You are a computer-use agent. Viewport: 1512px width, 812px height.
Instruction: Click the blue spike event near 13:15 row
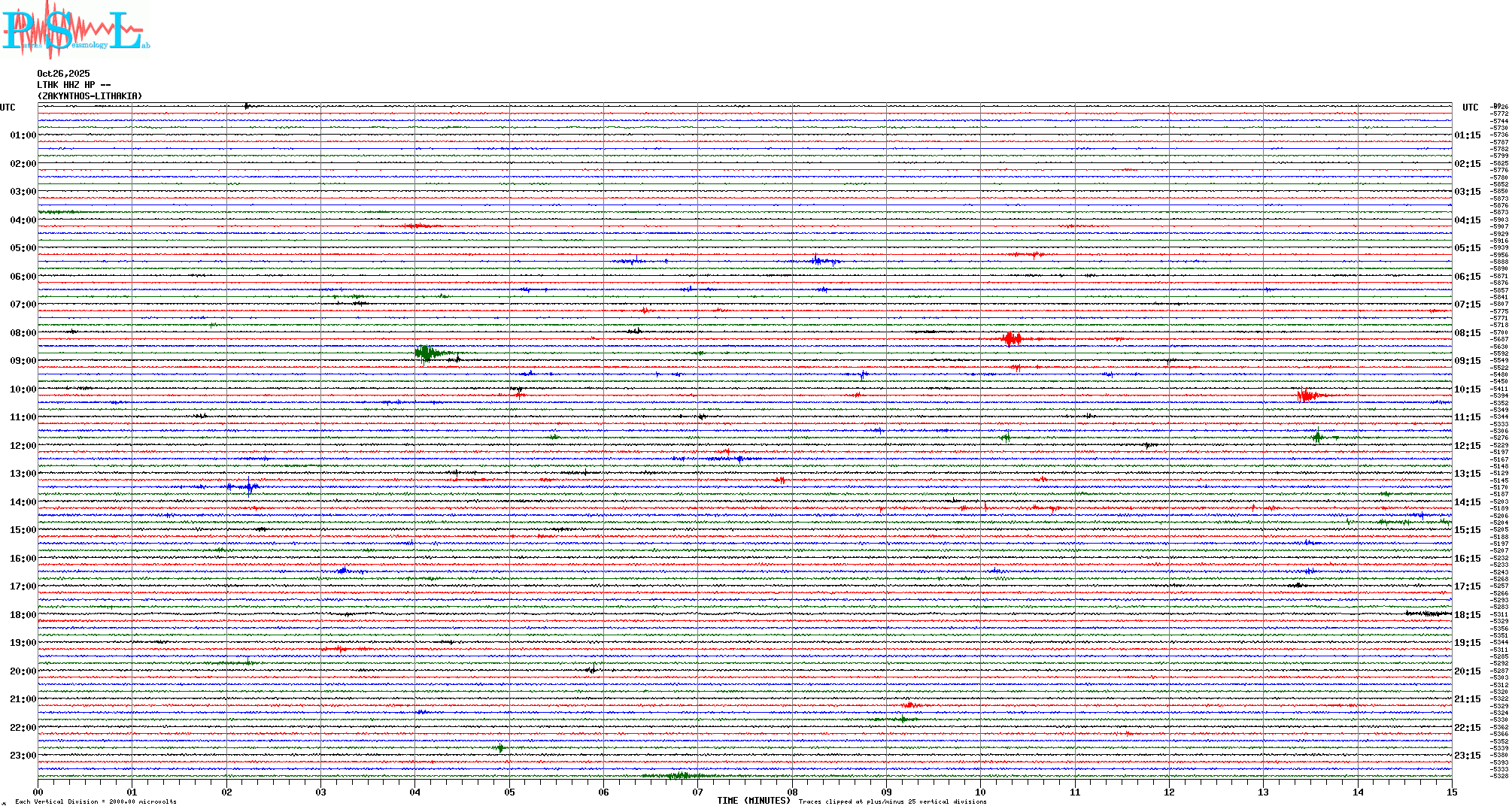coord(249,486)
